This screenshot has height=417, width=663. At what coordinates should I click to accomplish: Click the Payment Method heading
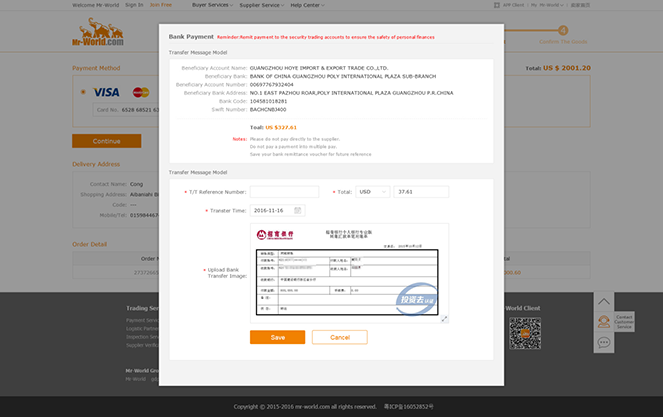pyautogui.click(x=96, y=68)
